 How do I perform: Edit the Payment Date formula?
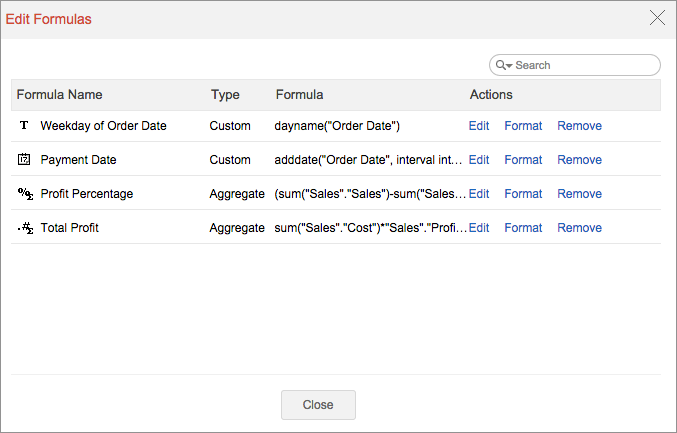[x=479, y=160]
